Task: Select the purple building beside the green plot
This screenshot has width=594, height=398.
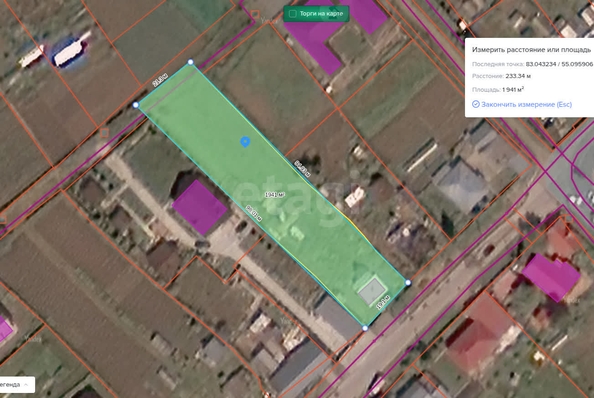Action: (200, 207)
